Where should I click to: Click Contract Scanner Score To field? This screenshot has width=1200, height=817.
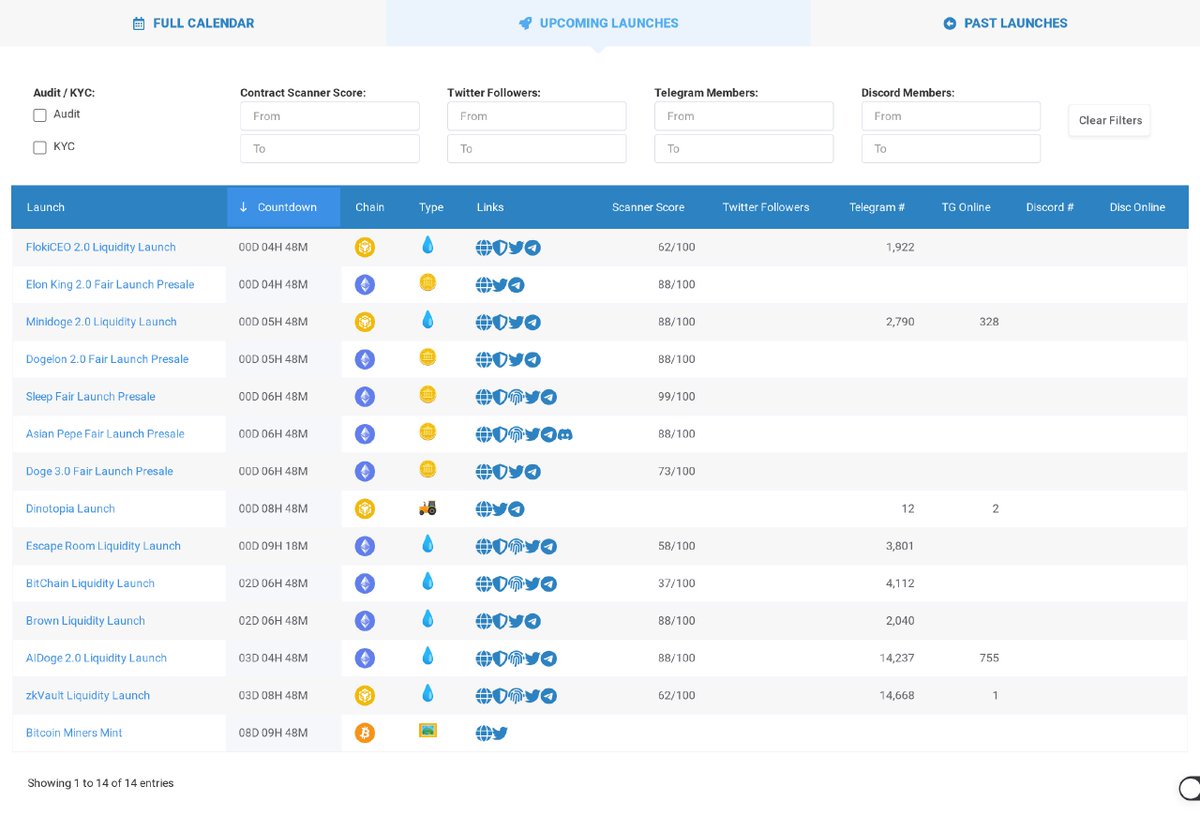330,149
